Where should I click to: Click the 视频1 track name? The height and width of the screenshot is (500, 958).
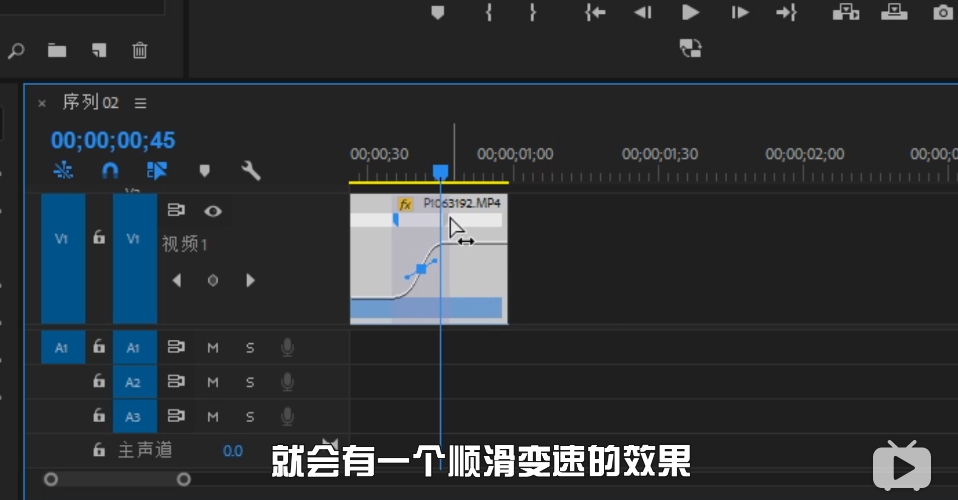185,244
